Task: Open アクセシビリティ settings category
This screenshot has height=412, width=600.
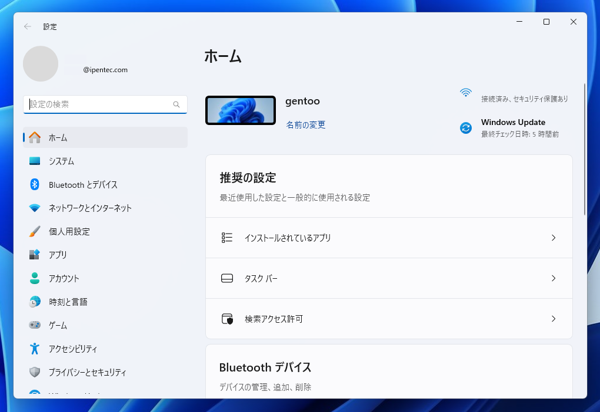Action: point(105,348)
